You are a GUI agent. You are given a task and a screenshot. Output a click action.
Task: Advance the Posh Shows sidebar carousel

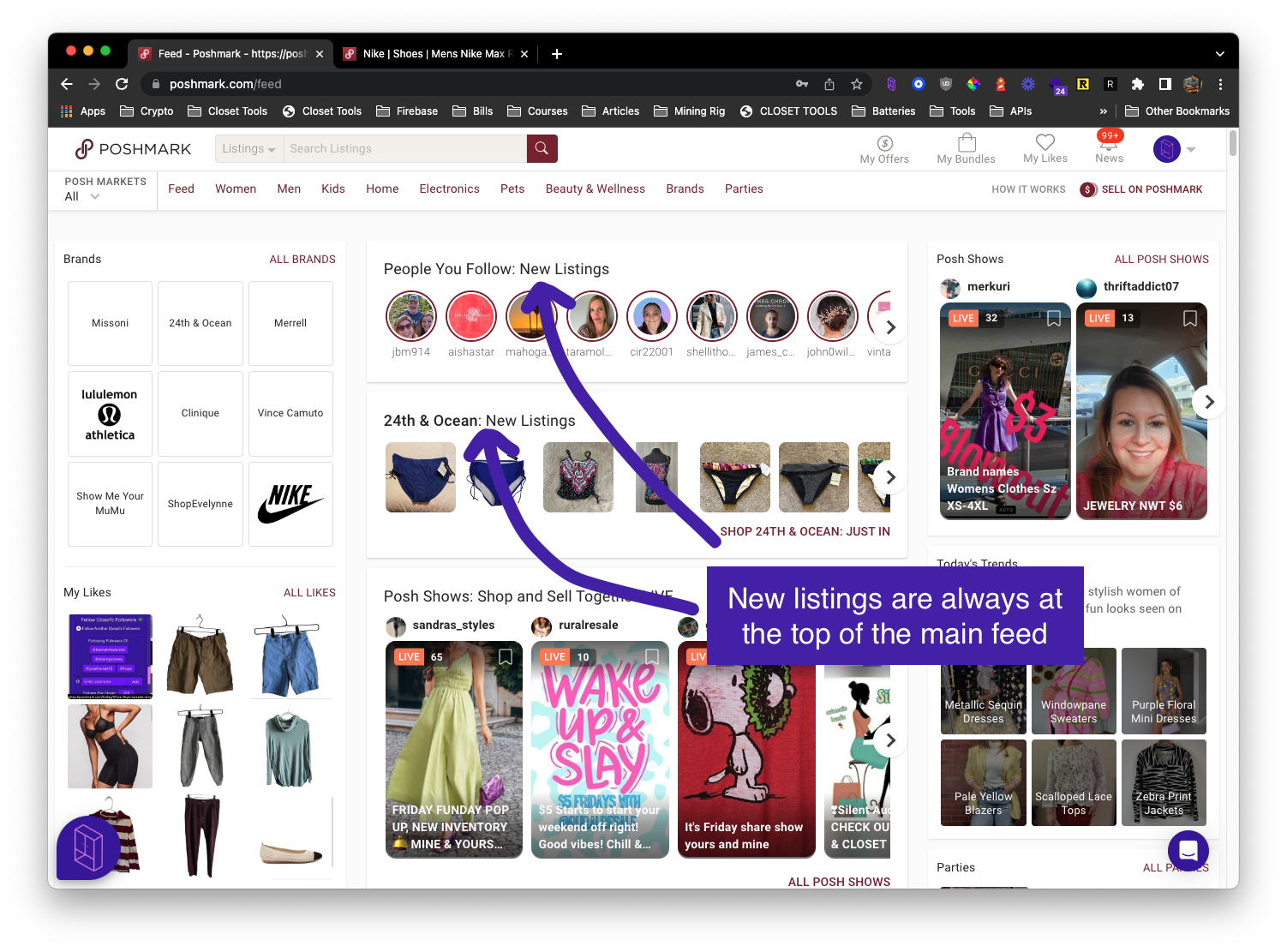[x=1209, y=402]
